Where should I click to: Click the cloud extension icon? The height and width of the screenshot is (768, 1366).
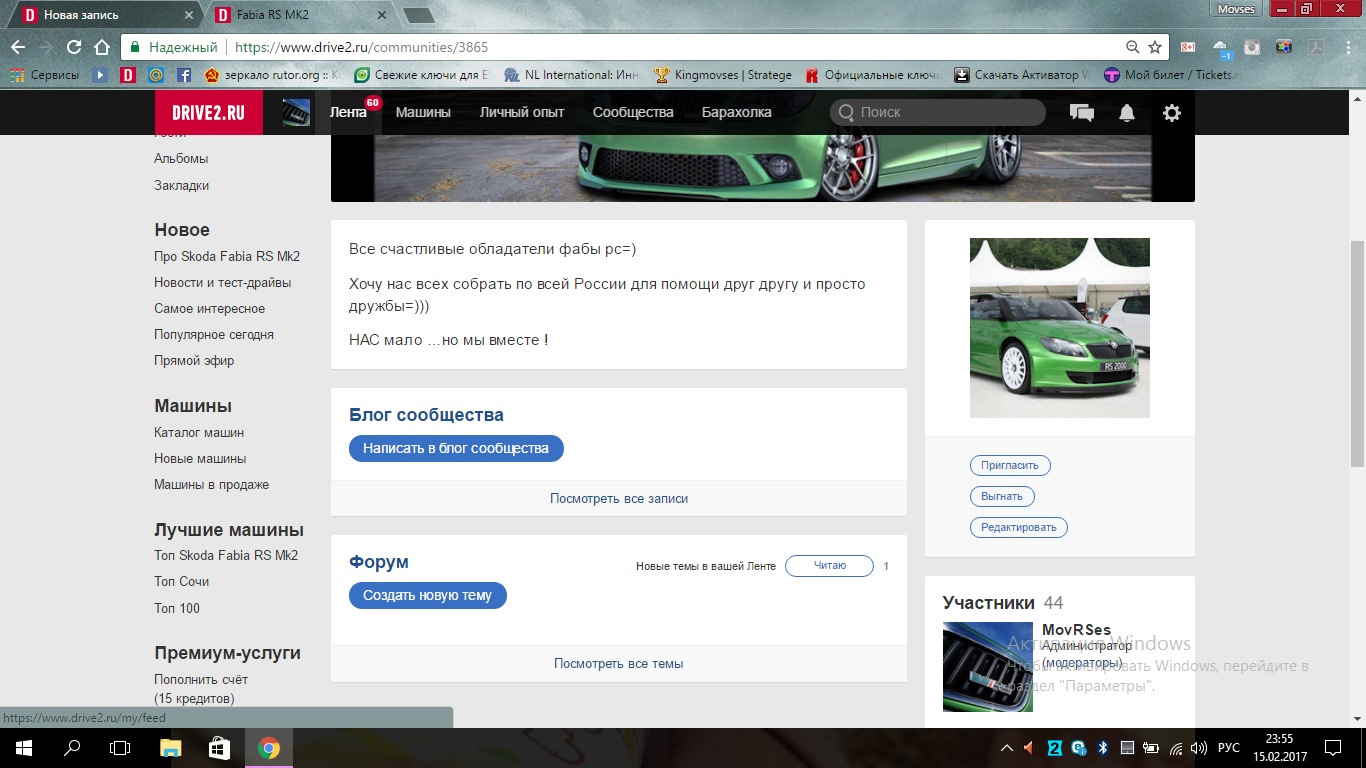point(1221,48)
